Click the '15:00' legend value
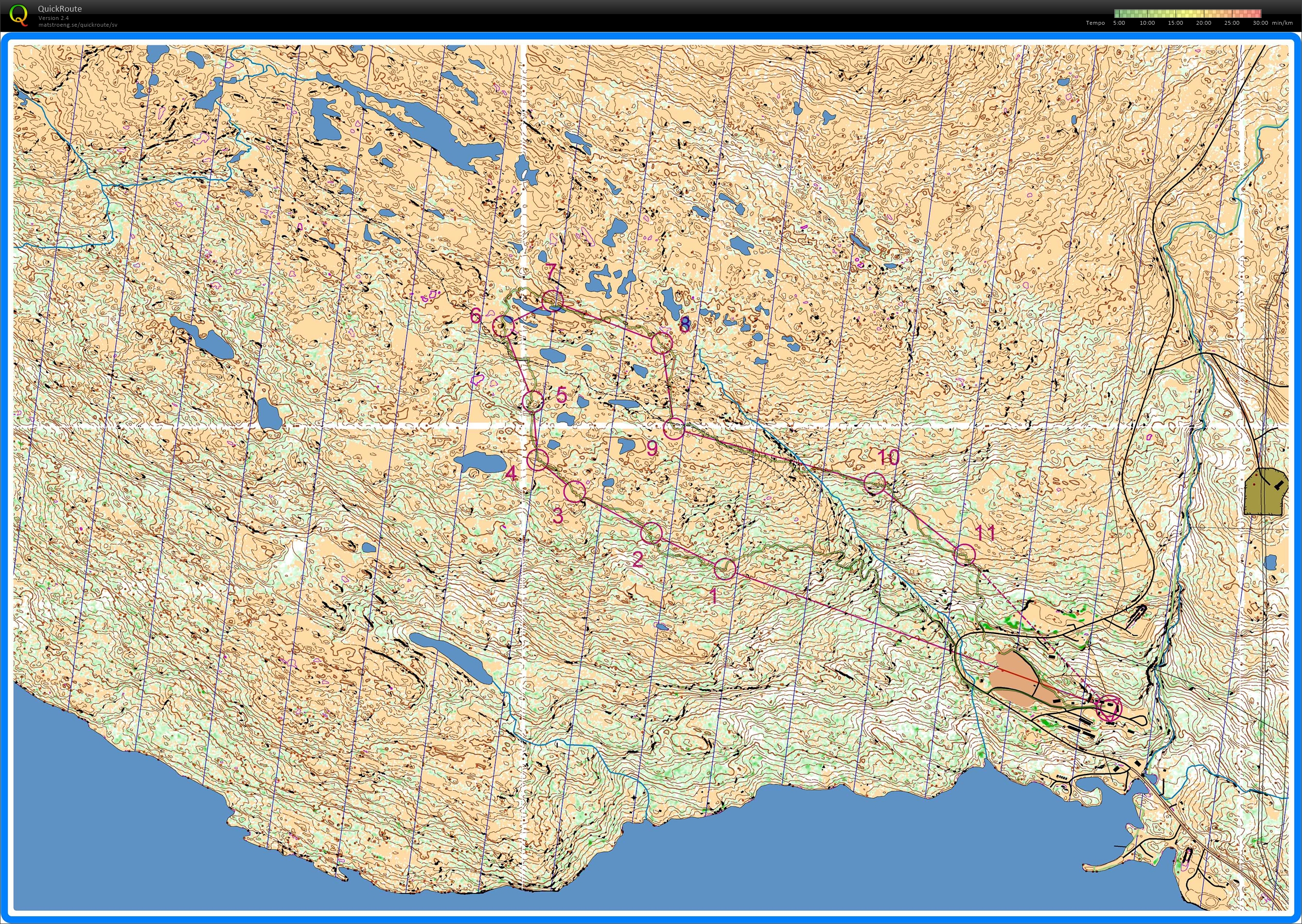 (x=1176, y=23)
